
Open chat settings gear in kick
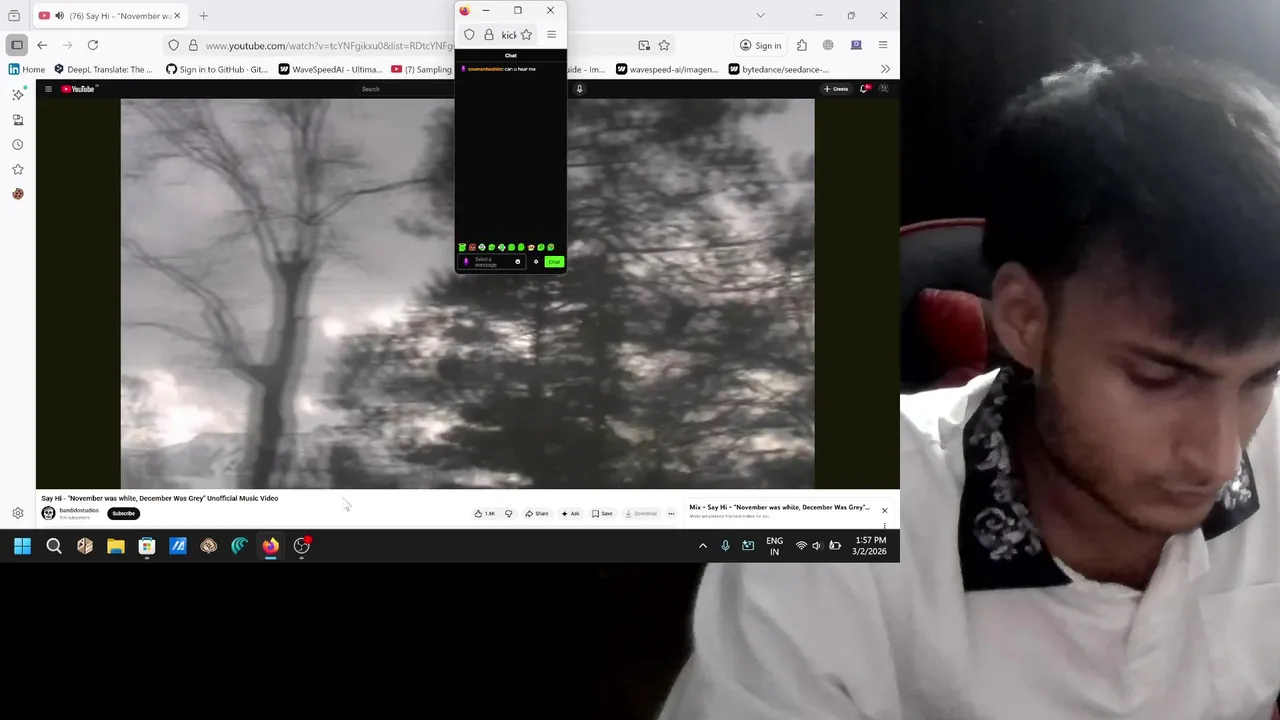(x=536, y=262)
